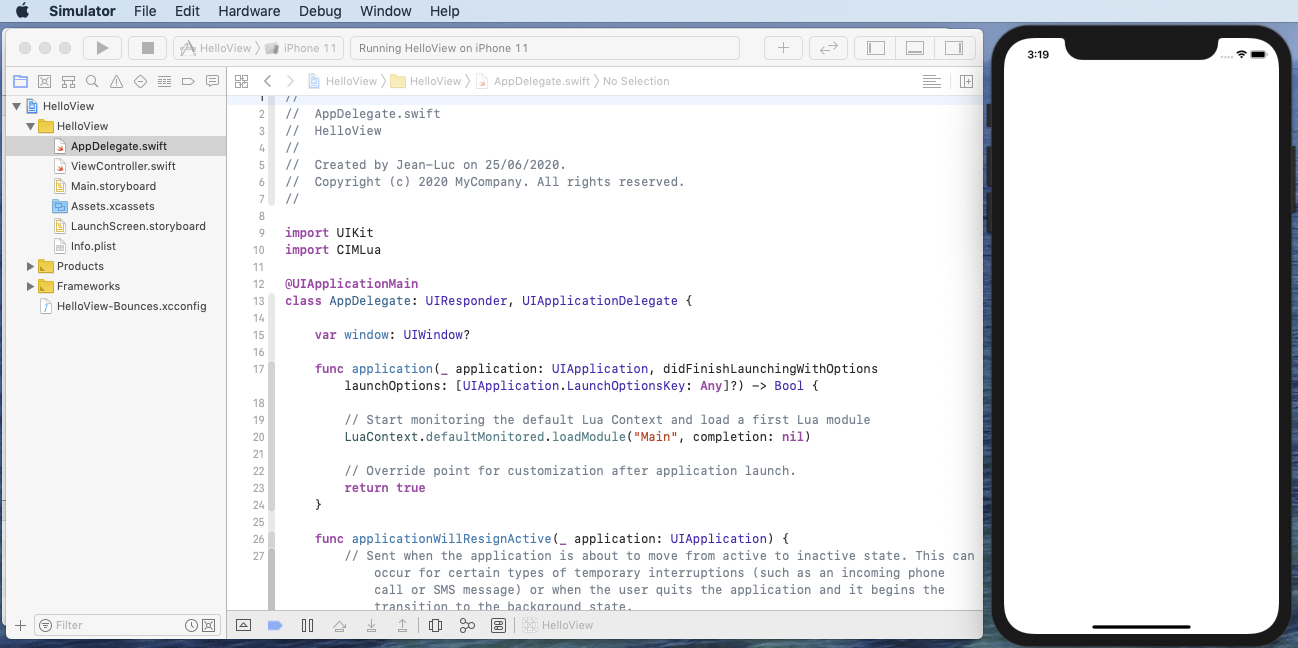Show only recent files filter
Screen dimensions: 1298x648
[x=191, y=625]
